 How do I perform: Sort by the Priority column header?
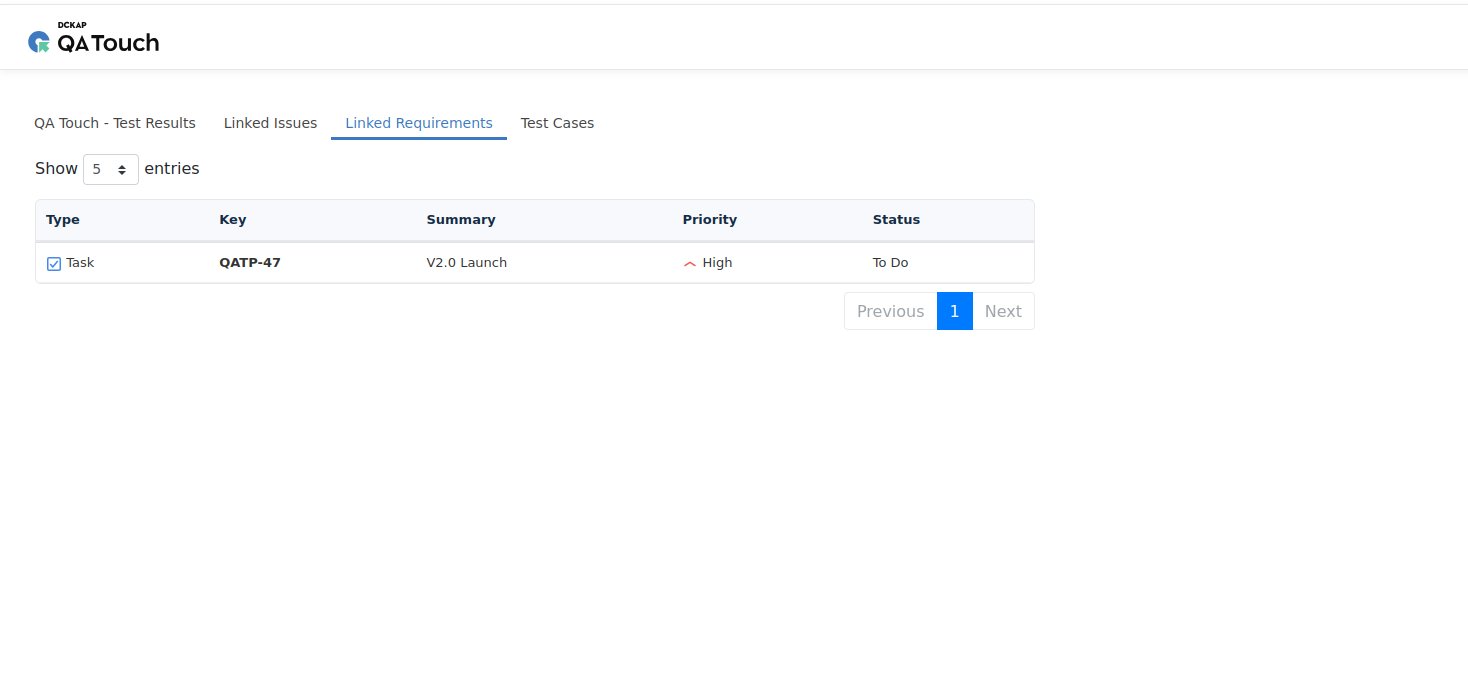coord(710,220)
